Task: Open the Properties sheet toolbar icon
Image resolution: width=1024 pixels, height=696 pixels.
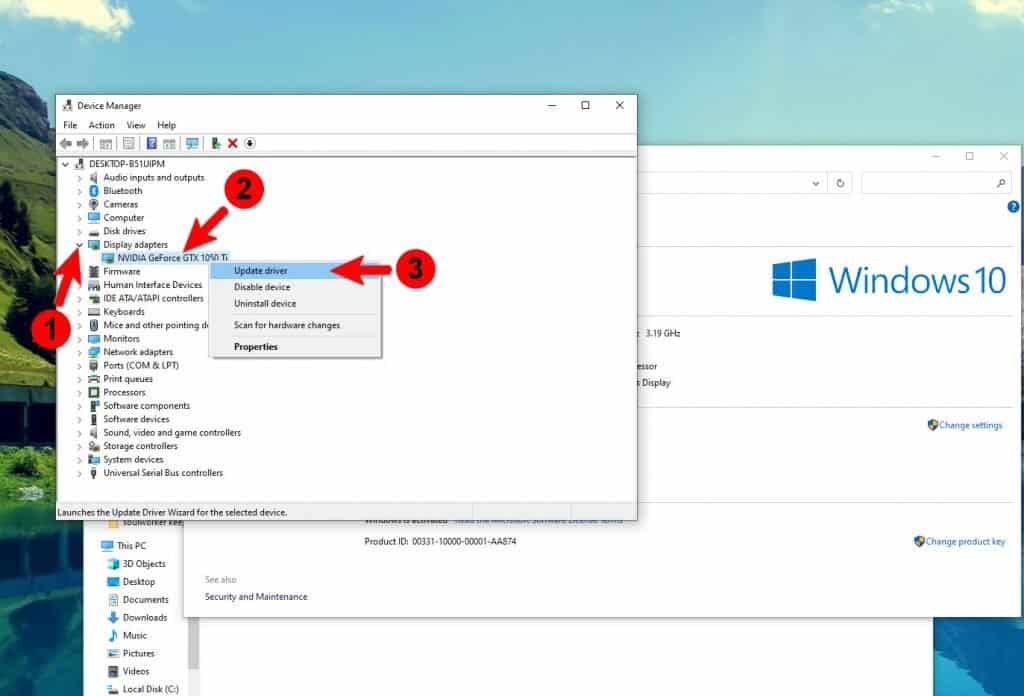Action: tap(129, 144)
